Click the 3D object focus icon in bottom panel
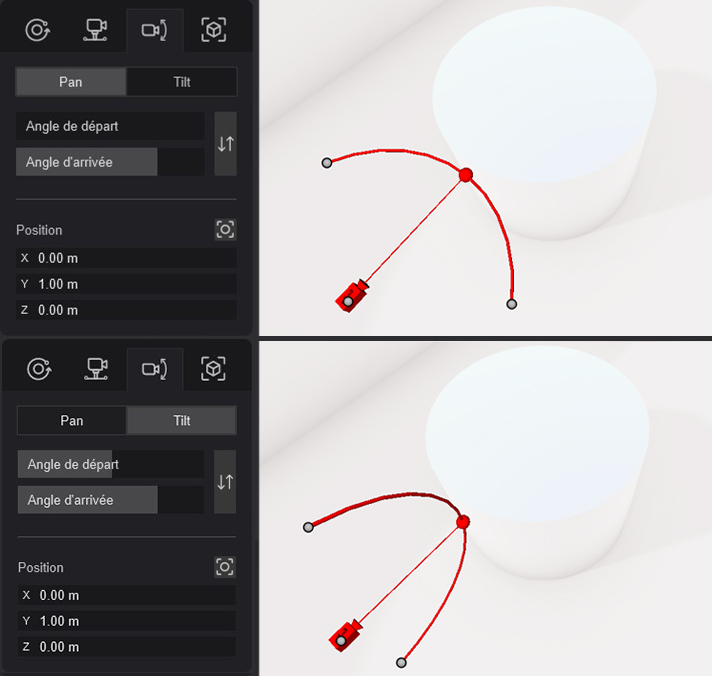712x676 pixels. [x=213, y=369]
